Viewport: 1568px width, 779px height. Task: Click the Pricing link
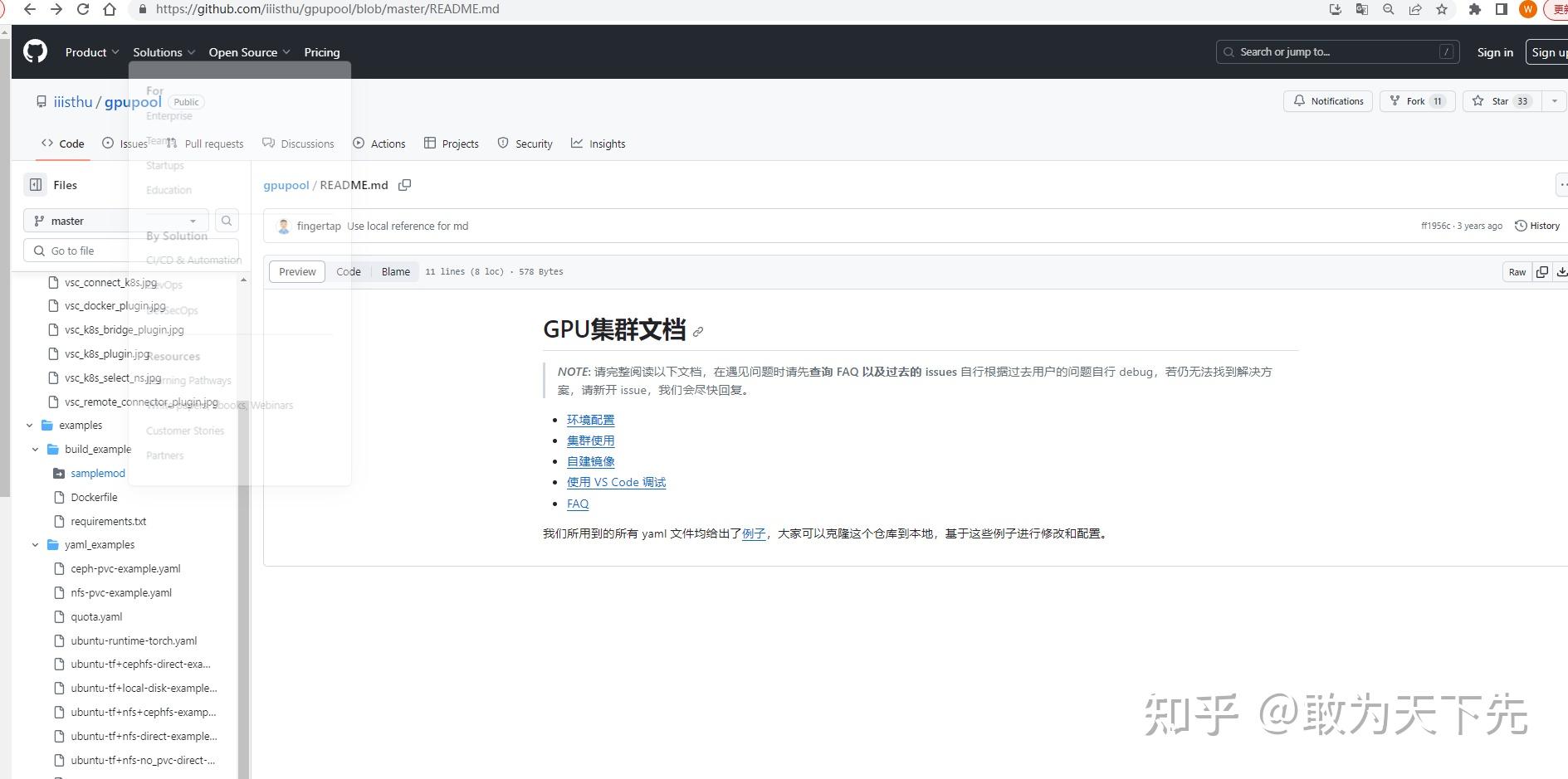(x=322, y=52)
